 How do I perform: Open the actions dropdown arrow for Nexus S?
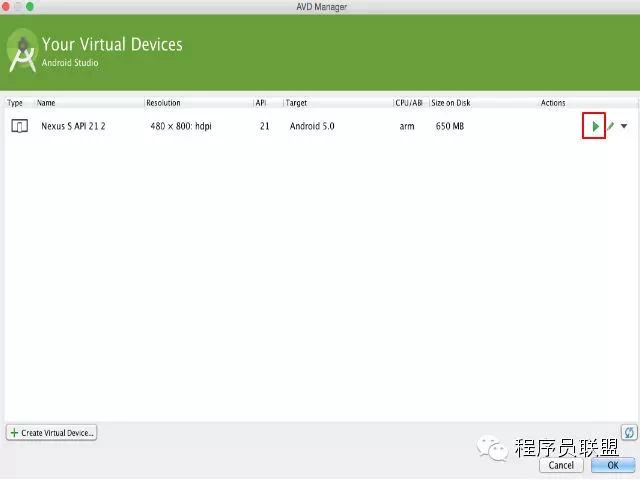point(624,126)
